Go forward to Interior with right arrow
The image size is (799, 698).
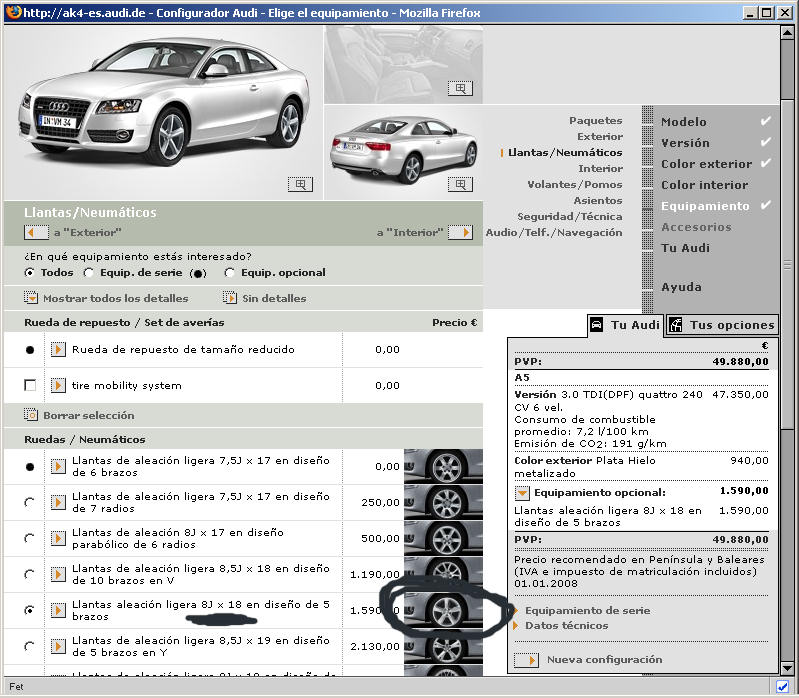pyautogui.click(x=460, y=232)
